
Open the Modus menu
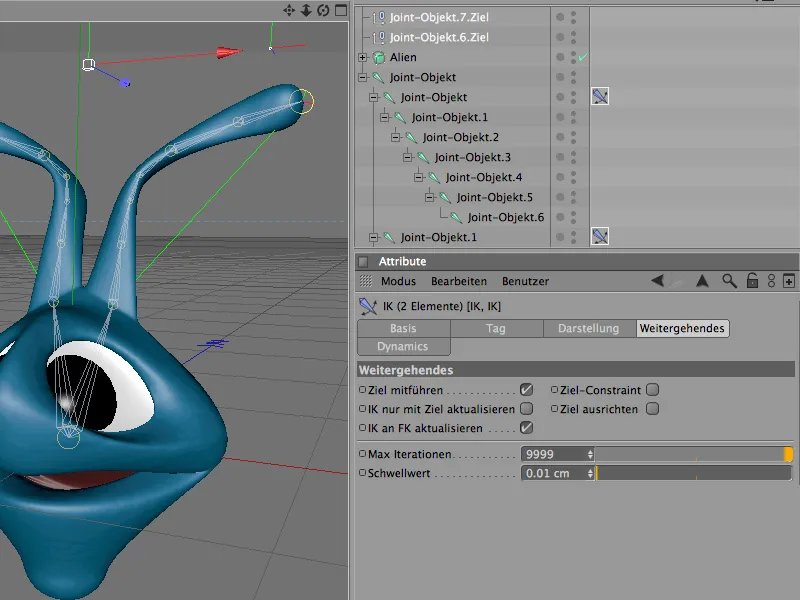click(398, 281)
